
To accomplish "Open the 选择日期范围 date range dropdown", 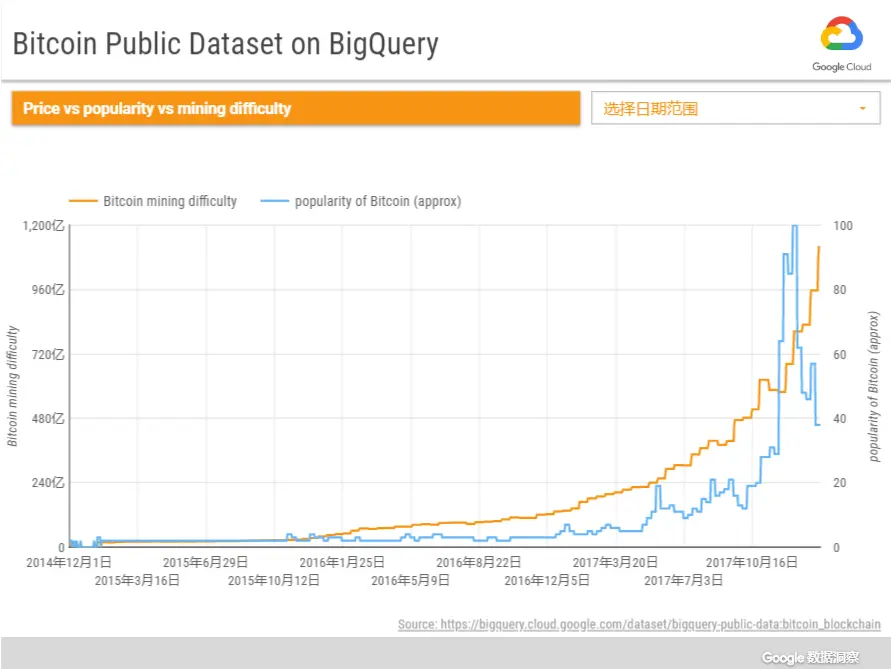I will tap(735, 108).
